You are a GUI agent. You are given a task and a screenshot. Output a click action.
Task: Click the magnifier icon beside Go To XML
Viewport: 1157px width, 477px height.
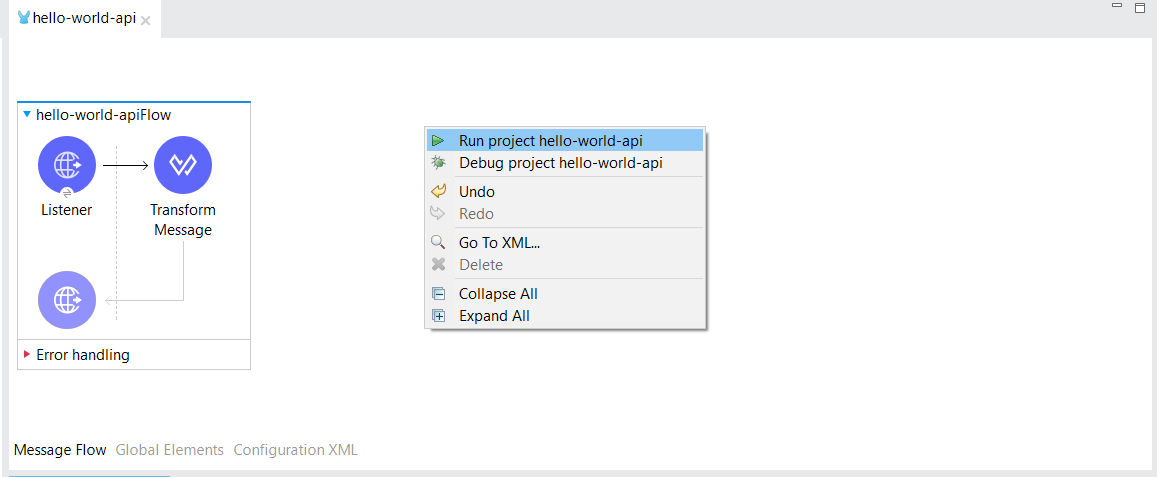(x=438, y=242)
